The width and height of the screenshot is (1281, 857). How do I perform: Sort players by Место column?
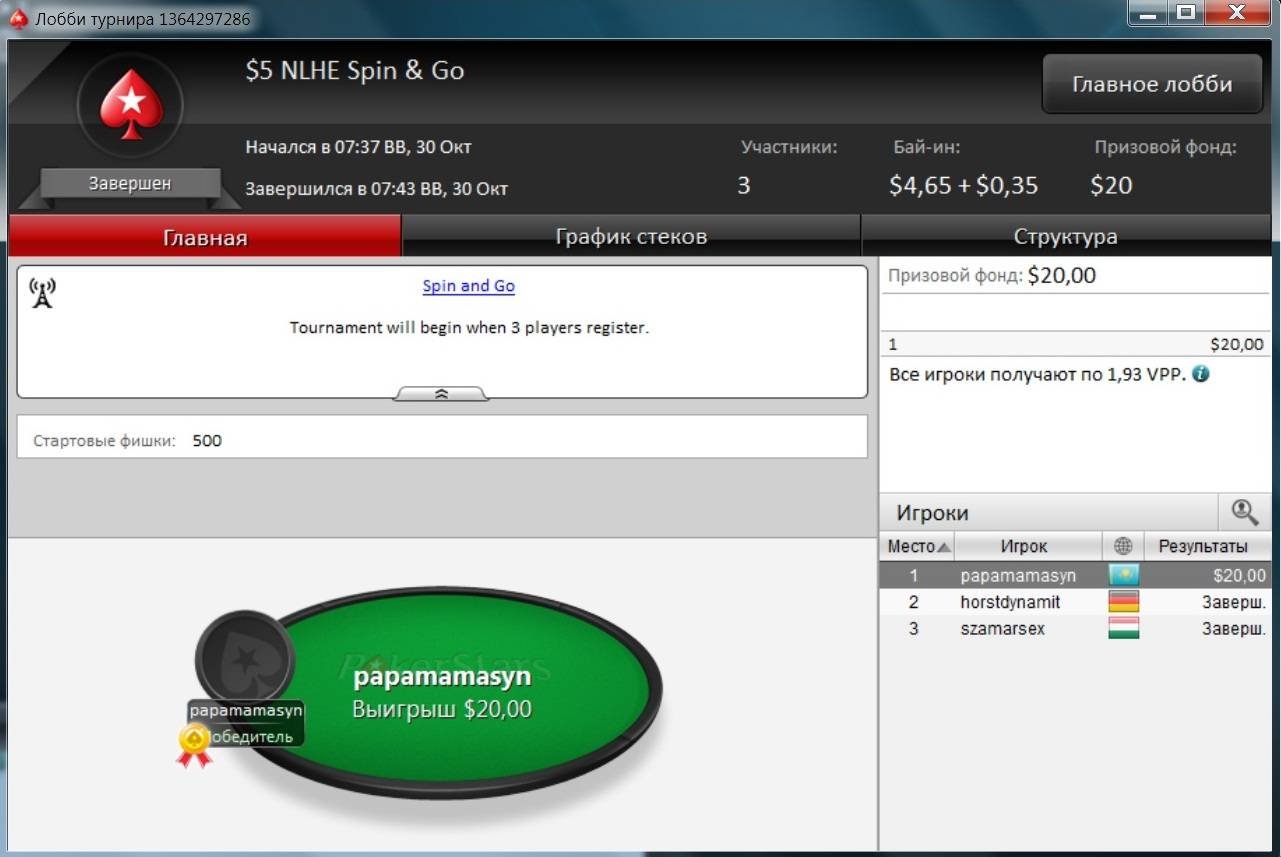[x=917, y=546]
